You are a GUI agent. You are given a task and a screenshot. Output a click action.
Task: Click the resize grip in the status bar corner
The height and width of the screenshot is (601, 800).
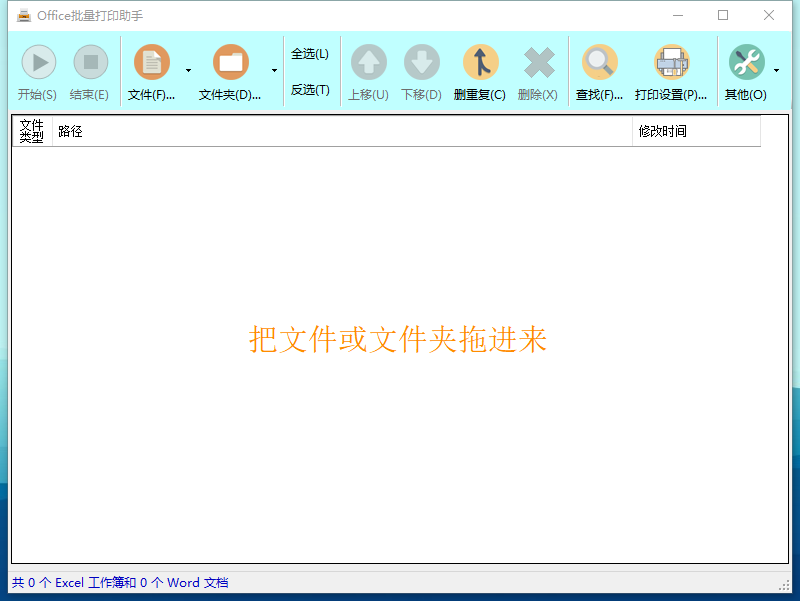coord(784,586)
